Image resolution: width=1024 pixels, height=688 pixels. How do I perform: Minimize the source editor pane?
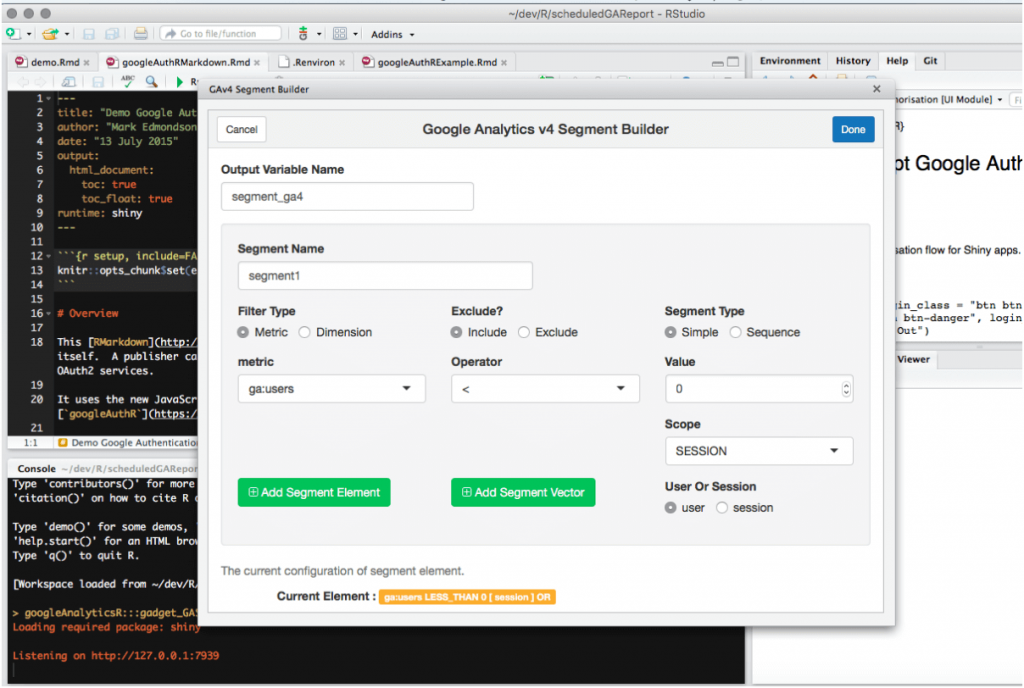coord(717,62)
